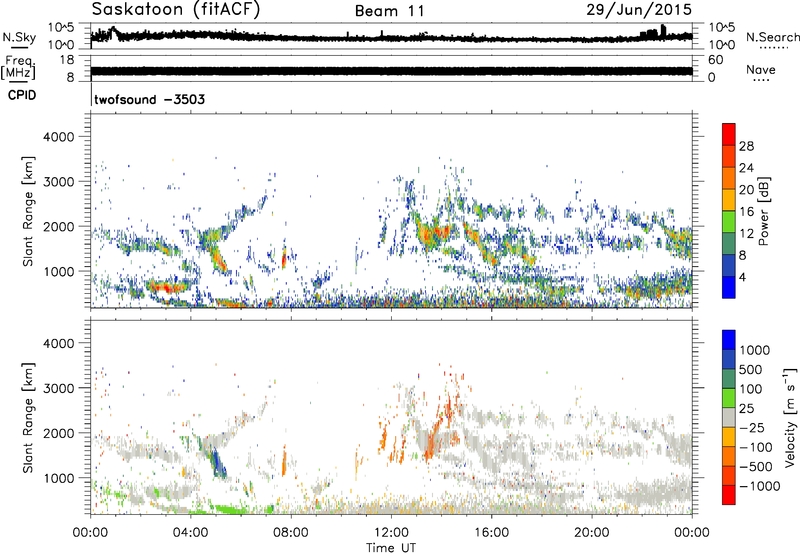This screenshot has width=800, height=554.
Task: Click the '4000' tick on the power panel
Action: (58, 137)
